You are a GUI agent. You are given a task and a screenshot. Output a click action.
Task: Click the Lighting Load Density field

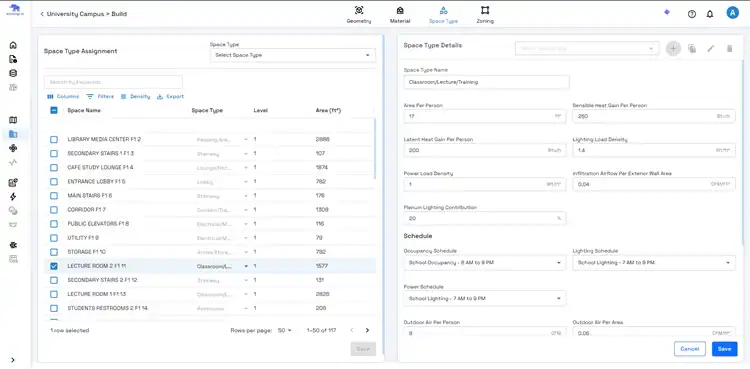[654, 150]
